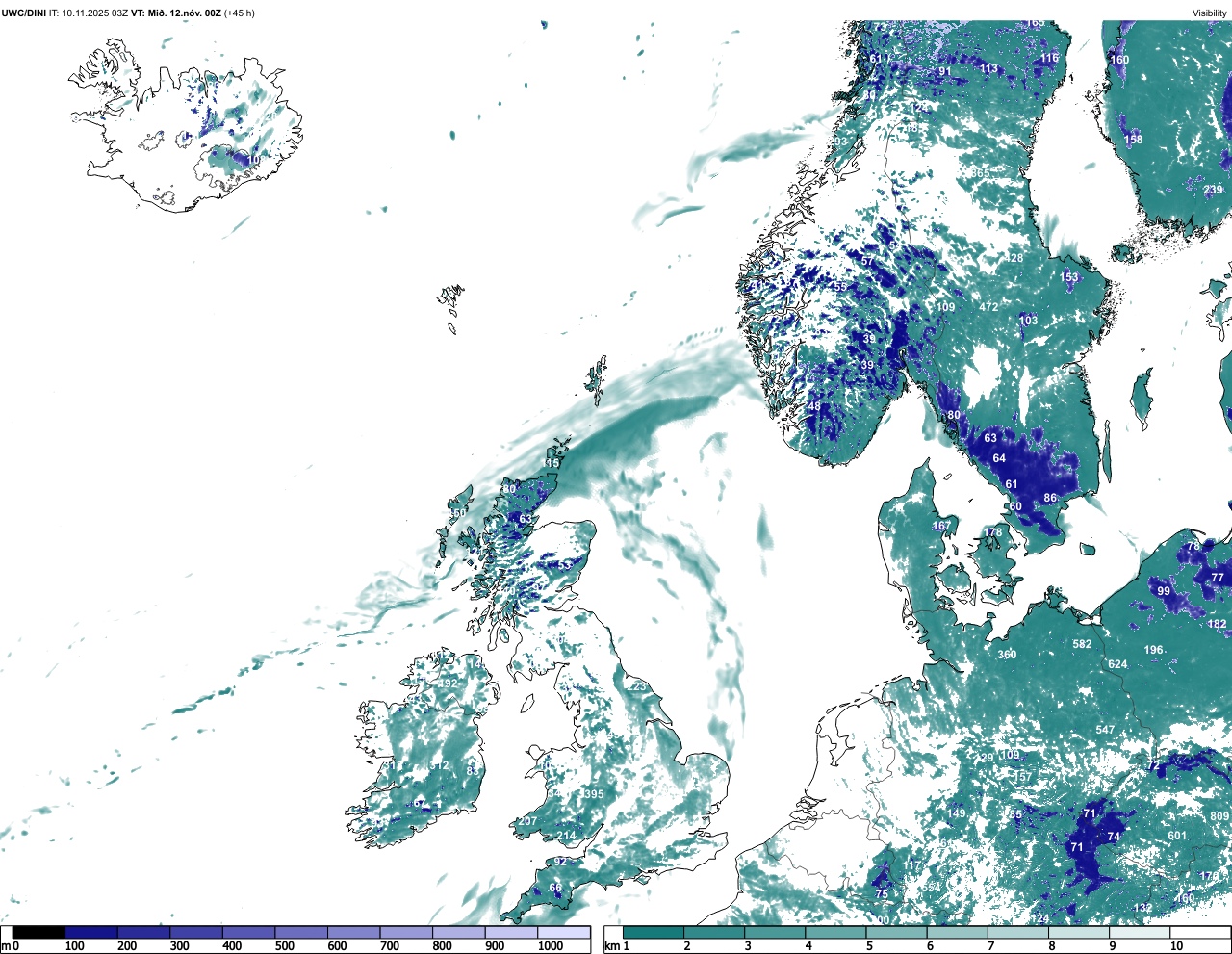Click the map value '865'

point(980,173)
